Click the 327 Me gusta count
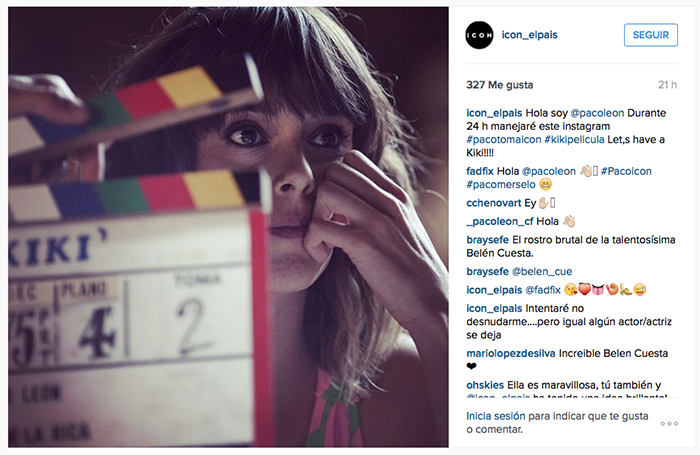This screenshot has height=455, width=700. point(500,85)
